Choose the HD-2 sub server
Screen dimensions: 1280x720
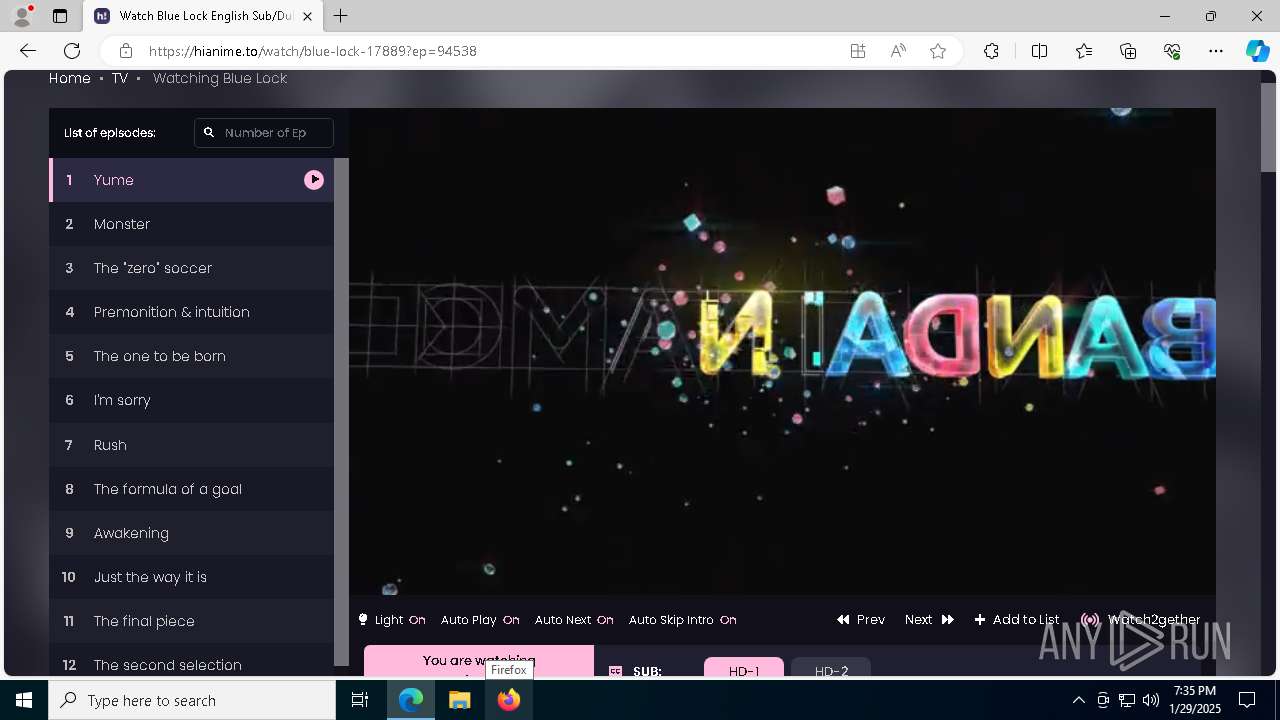coord(831,668)
